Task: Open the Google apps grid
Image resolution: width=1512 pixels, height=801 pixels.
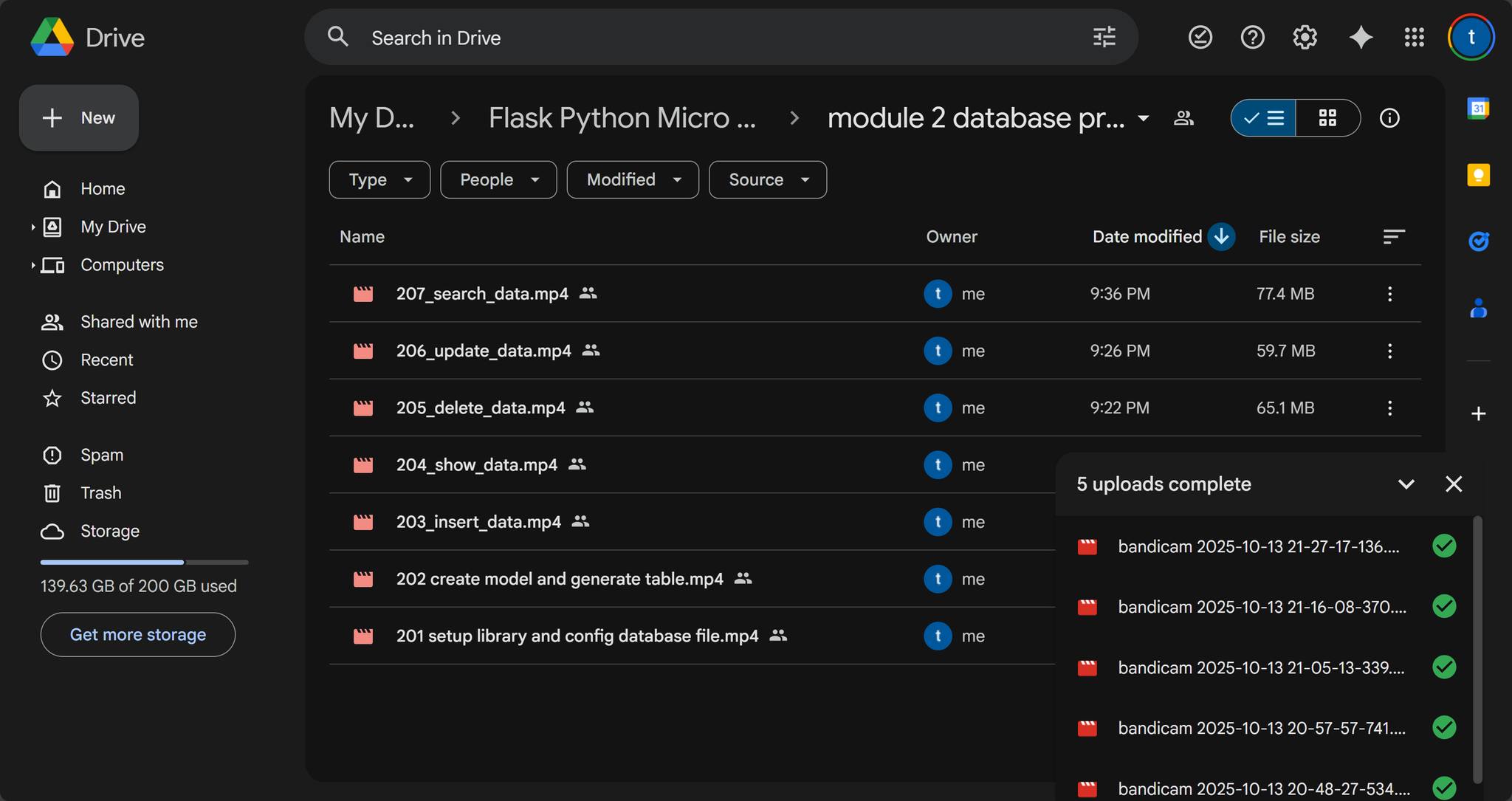Action: [x=1414, y=37]
